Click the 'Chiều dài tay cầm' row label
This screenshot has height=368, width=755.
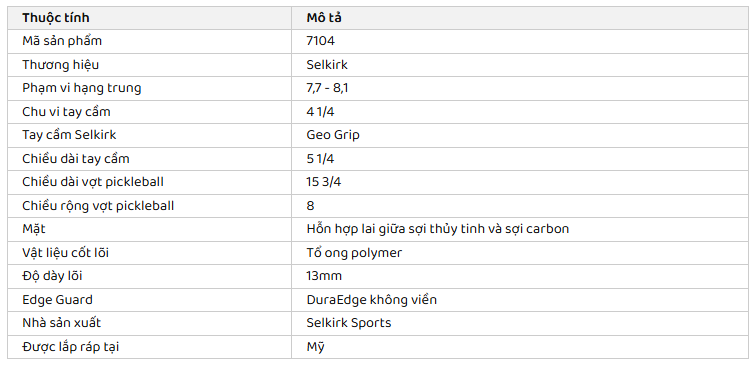click(x=76, y=158)
